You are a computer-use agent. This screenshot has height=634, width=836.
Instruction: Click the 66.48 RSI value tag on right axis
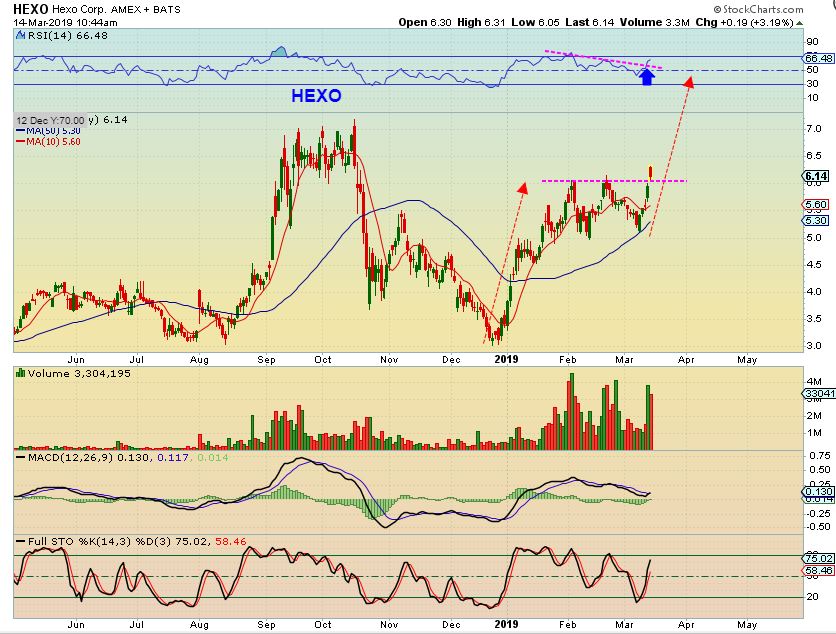click(818, 58)
